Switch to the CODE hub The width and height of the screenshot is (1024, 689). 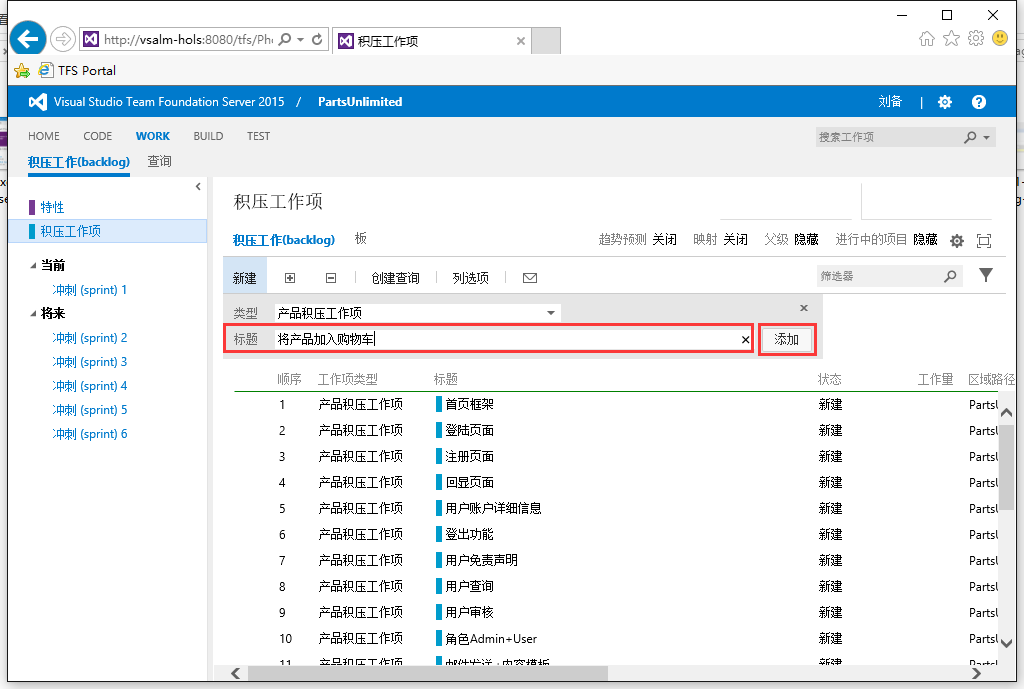97,136
